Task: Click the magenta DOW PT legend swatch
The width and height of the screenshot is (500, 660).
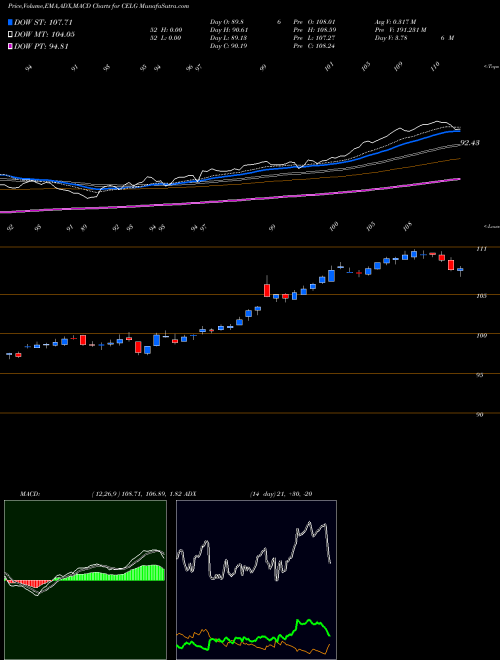Action: point(10,46)
